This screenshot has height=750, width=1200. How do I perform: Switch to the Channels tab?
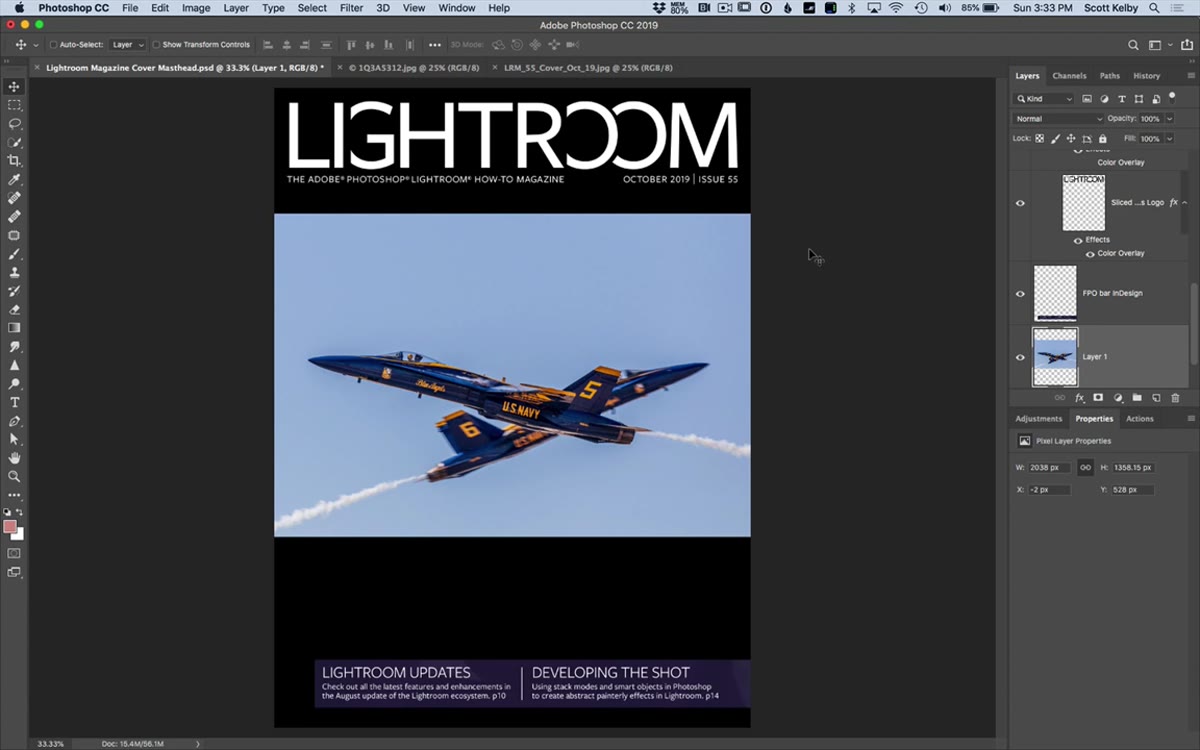coord(1069,76)
